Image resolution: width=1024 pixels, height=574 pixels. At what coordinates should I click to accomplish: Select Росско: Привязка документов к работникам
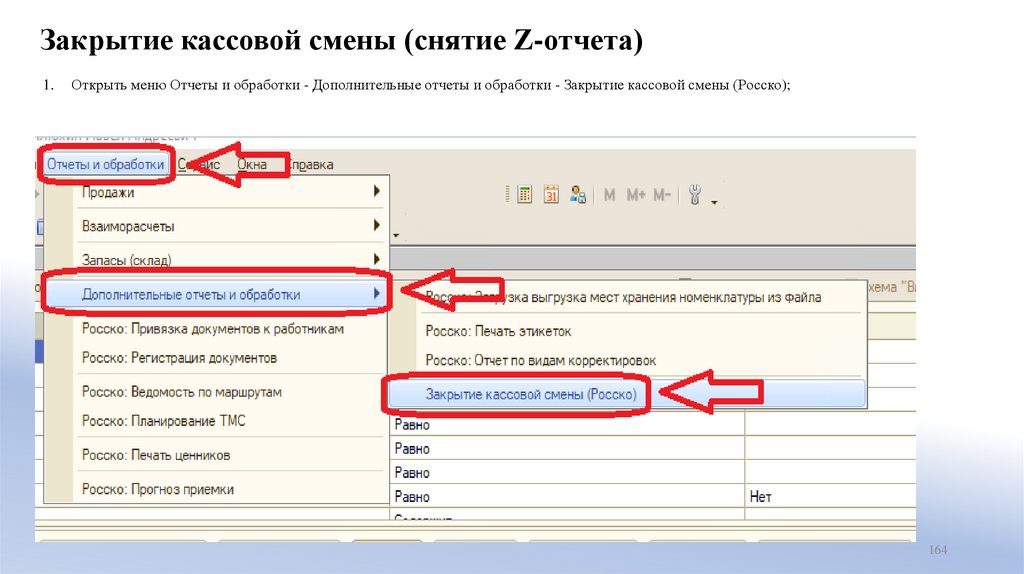point(216,328)
